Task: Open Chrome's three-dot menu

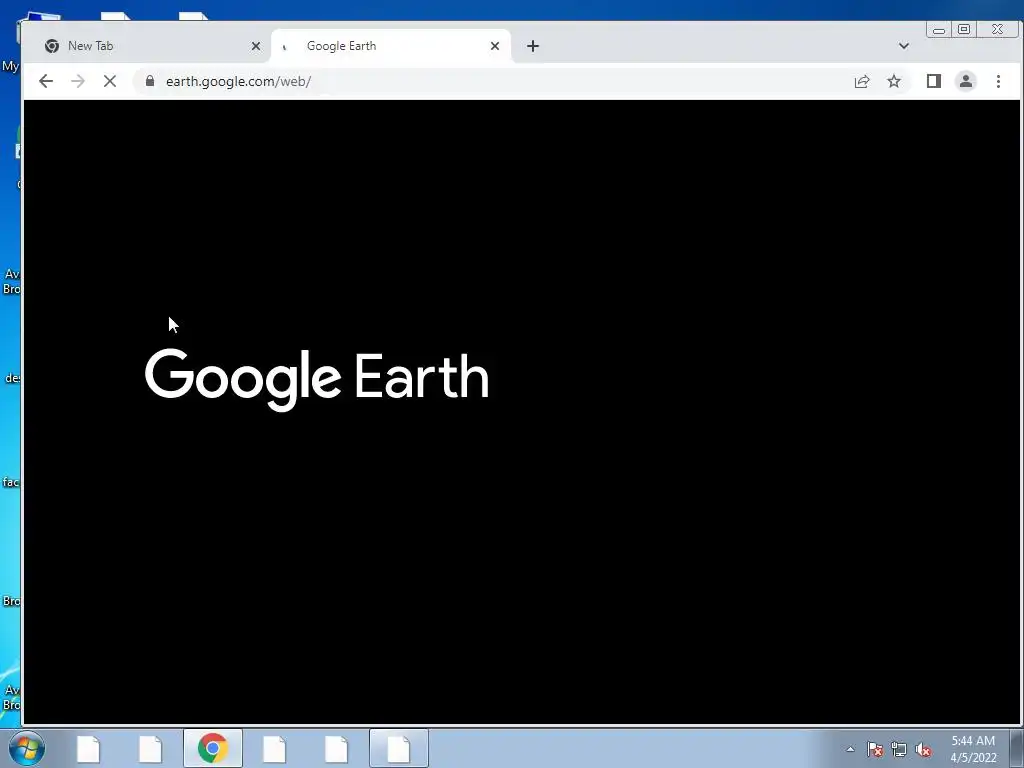Action: click(x=998, y=81)
